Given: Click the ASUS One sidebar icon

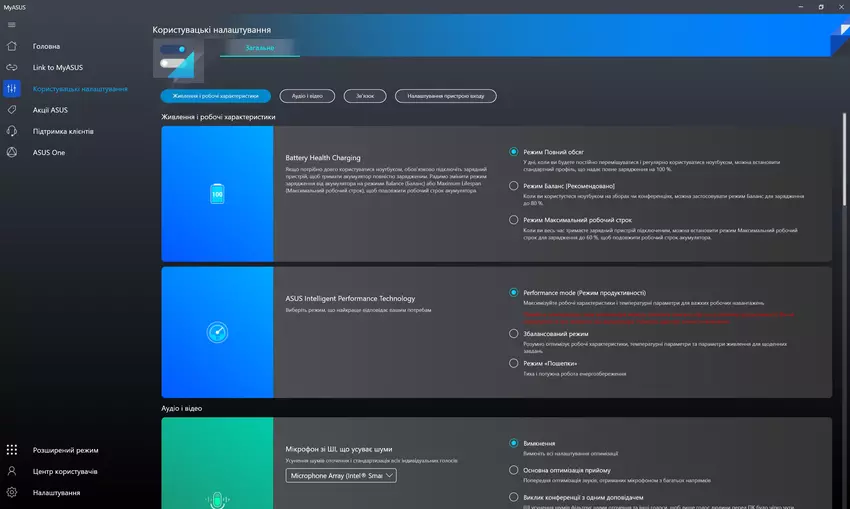Looking at the screenshot, I should pos(12,152).
